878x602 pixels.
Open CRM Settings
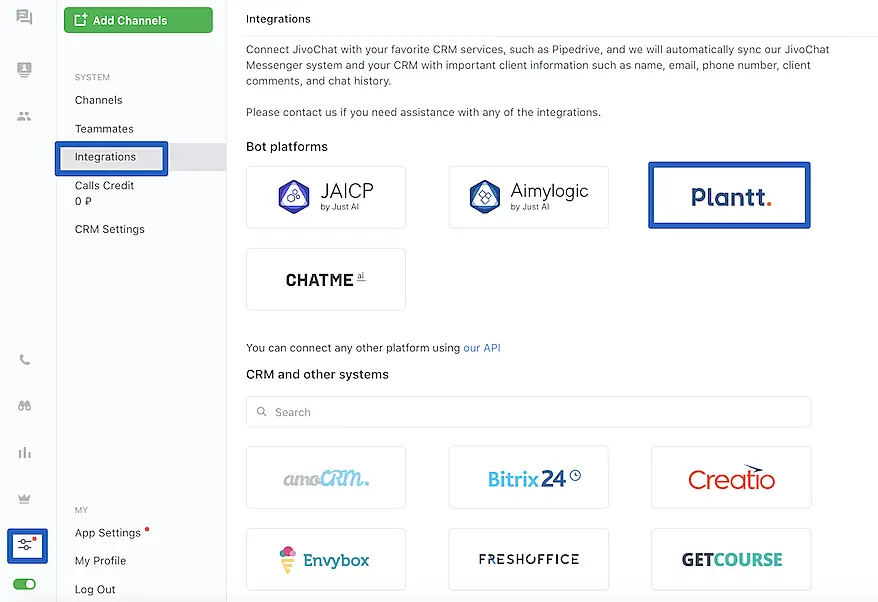click(110, 229)
